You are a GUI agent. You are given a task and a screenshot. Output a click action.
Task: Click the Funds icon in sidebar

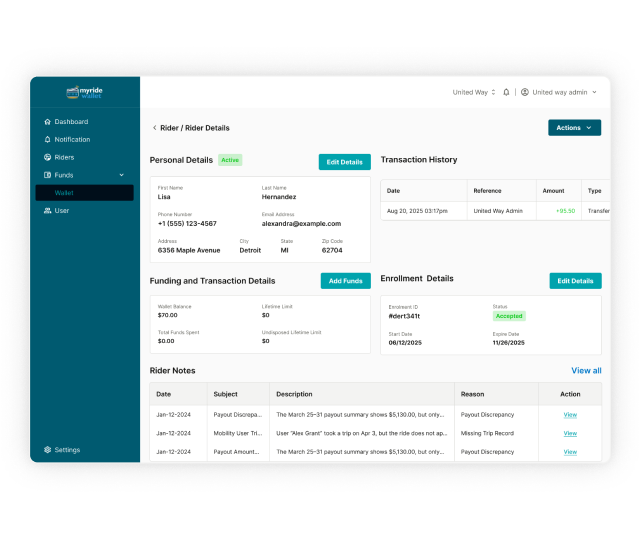click(47, 175)
